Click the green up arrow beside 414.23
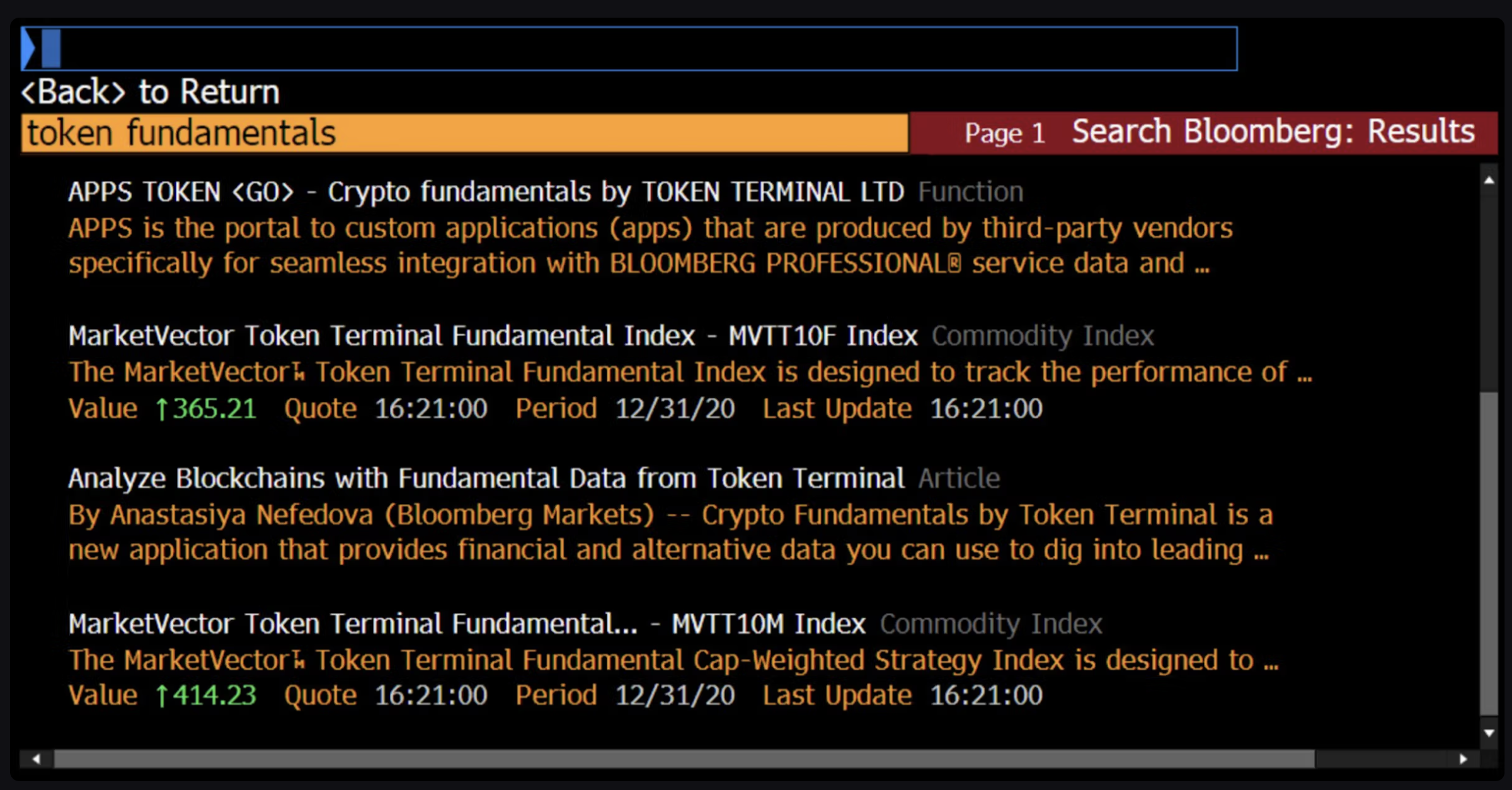Screen dimensions: 1512x790 point(162,696)
